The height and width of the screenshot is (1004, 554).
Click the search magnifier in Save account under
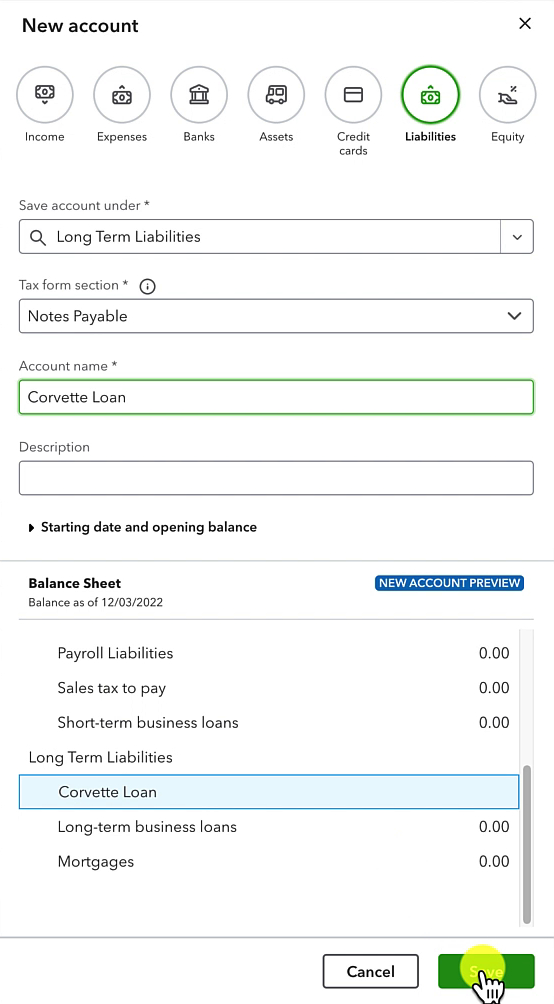point(38,237)
